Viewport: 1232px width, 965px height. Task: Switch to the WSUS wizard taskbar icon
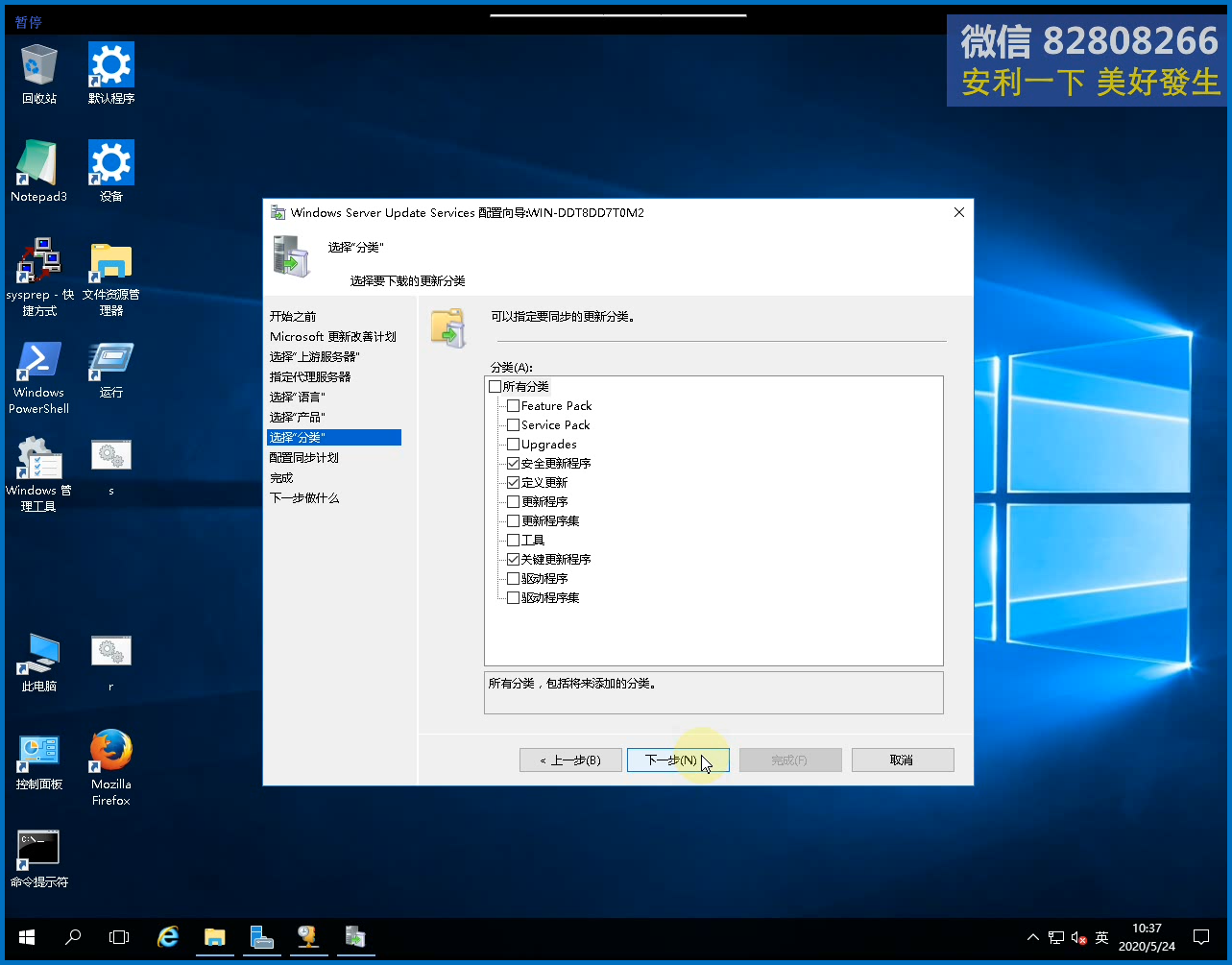[x=354, y=937]
